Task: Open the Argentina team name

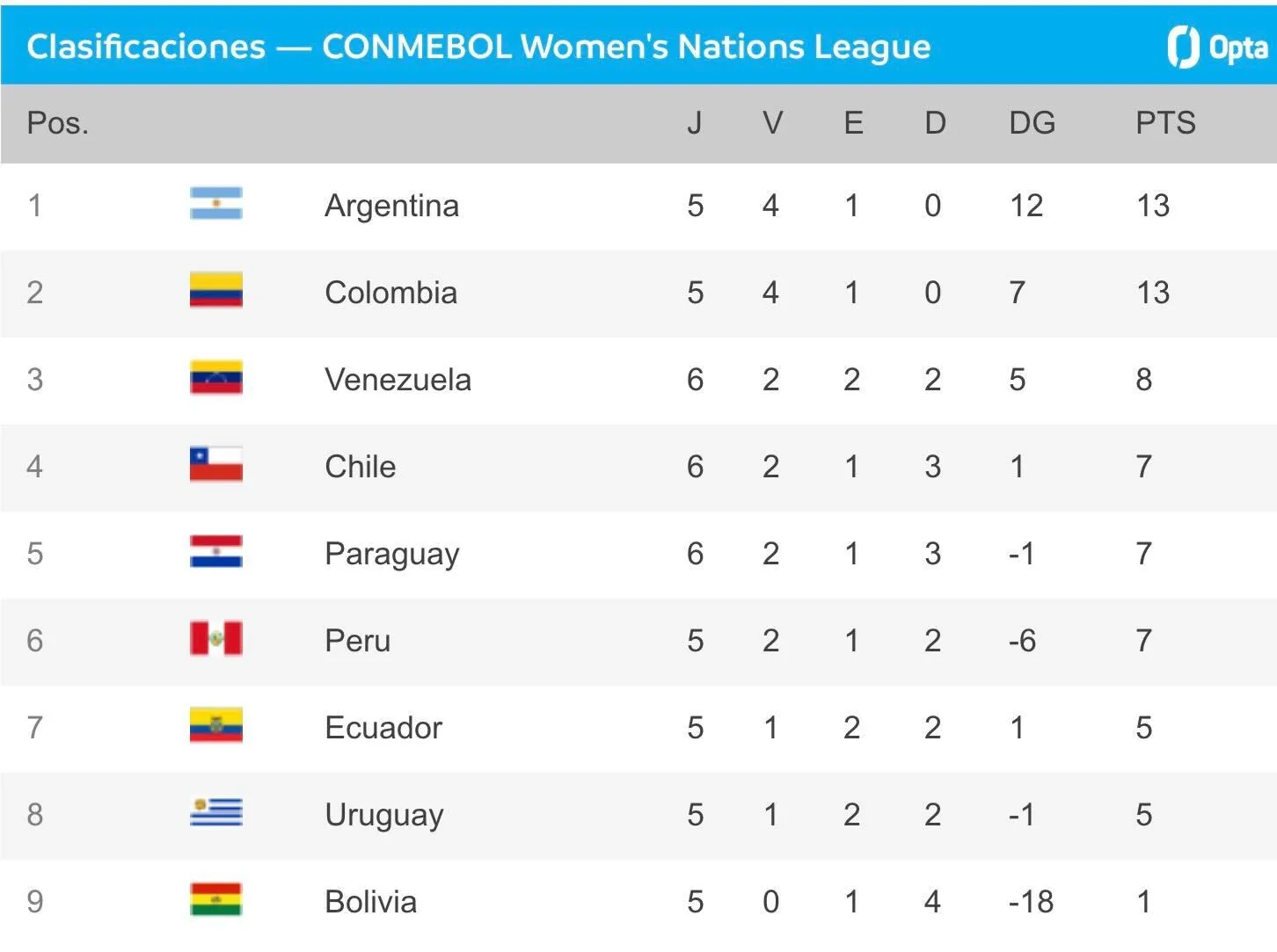Action: pyautogui.click(x=391, y=206)
